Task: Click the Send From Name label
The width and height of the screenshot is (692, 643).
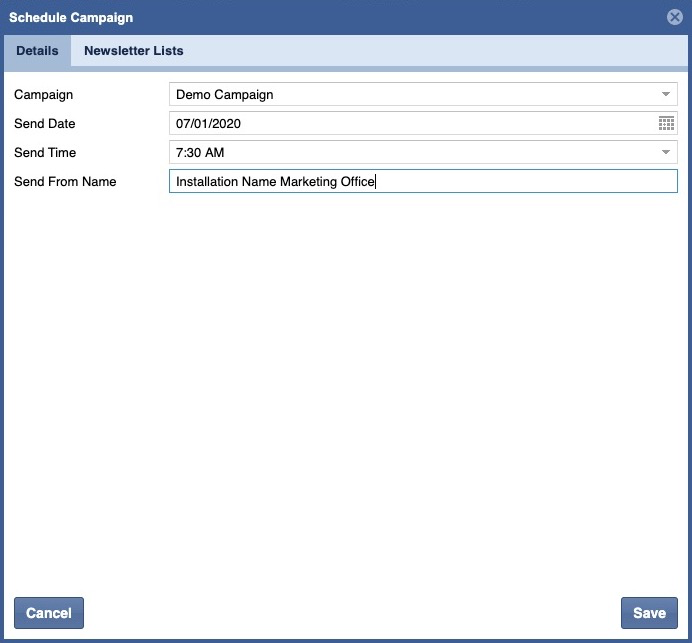Action: click(65, 182)
